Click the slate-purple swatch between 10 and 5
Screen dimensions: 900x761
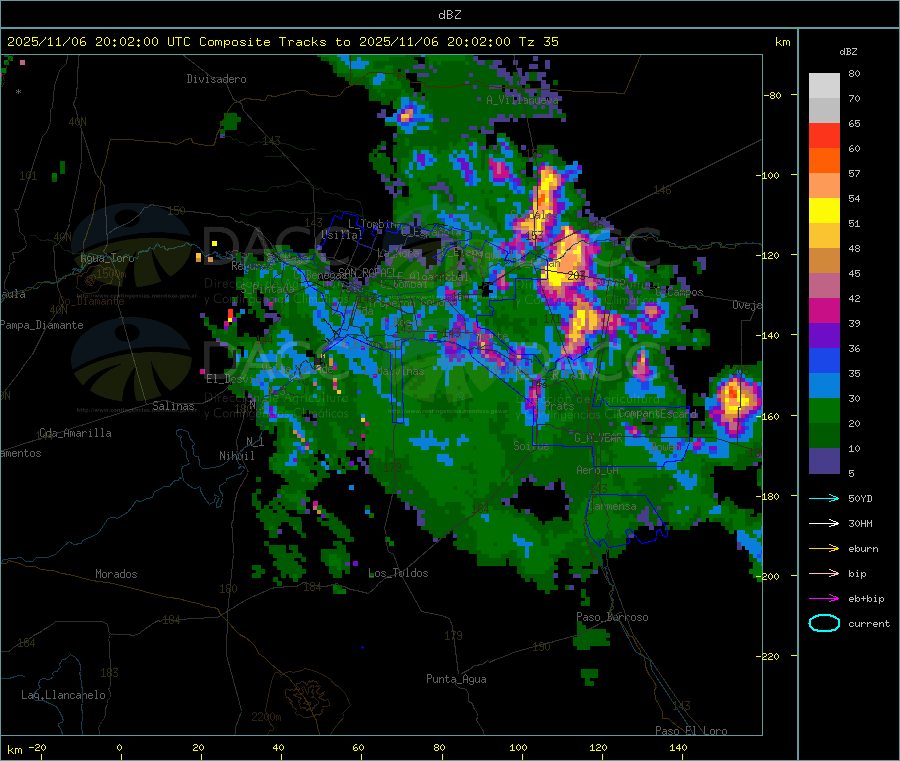[824, 461]
